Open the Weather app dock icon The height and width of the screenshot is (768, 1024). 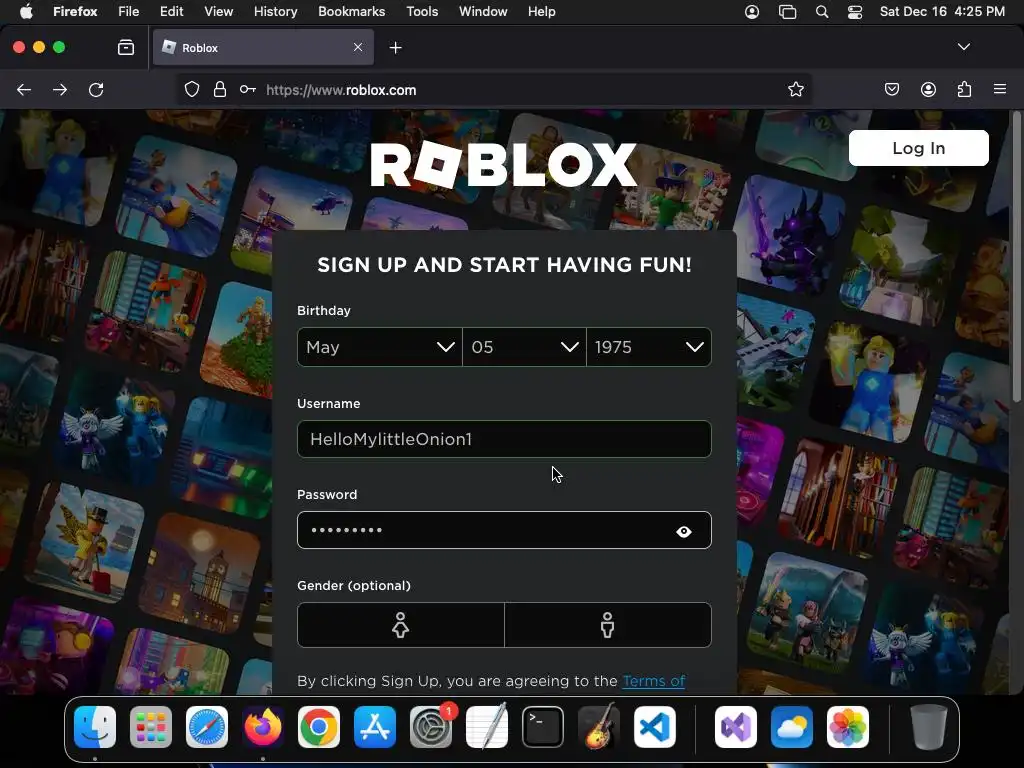pos(792,727)
